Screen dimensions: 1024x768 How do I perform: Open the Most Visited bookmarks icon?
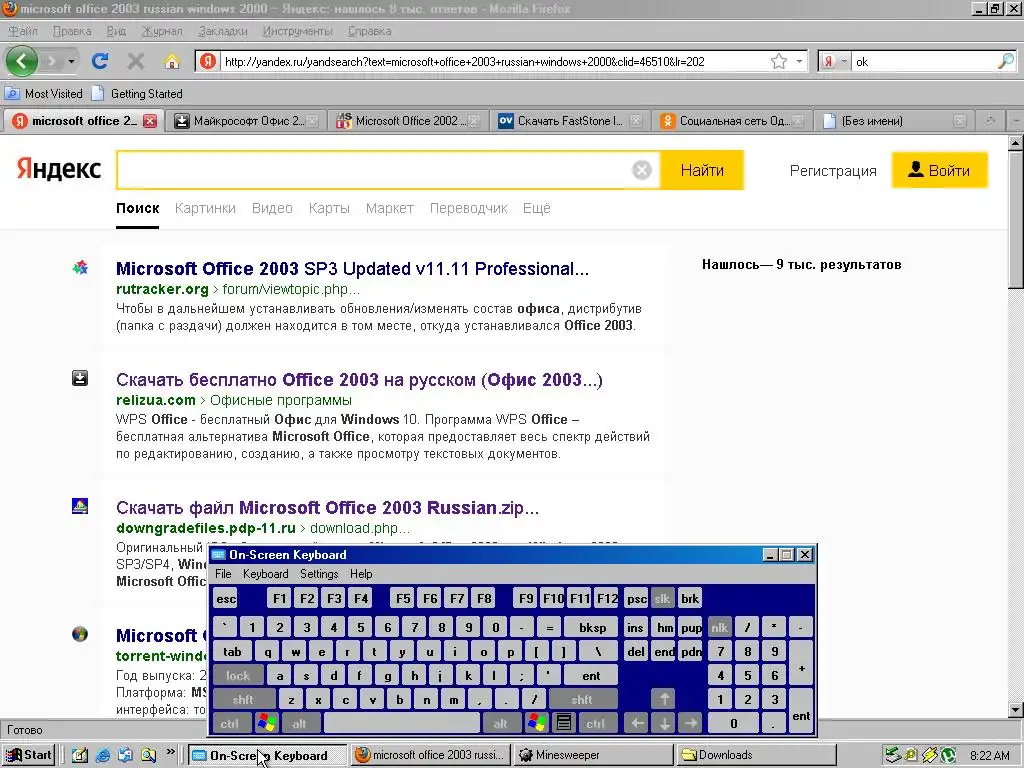coord(12,93)
